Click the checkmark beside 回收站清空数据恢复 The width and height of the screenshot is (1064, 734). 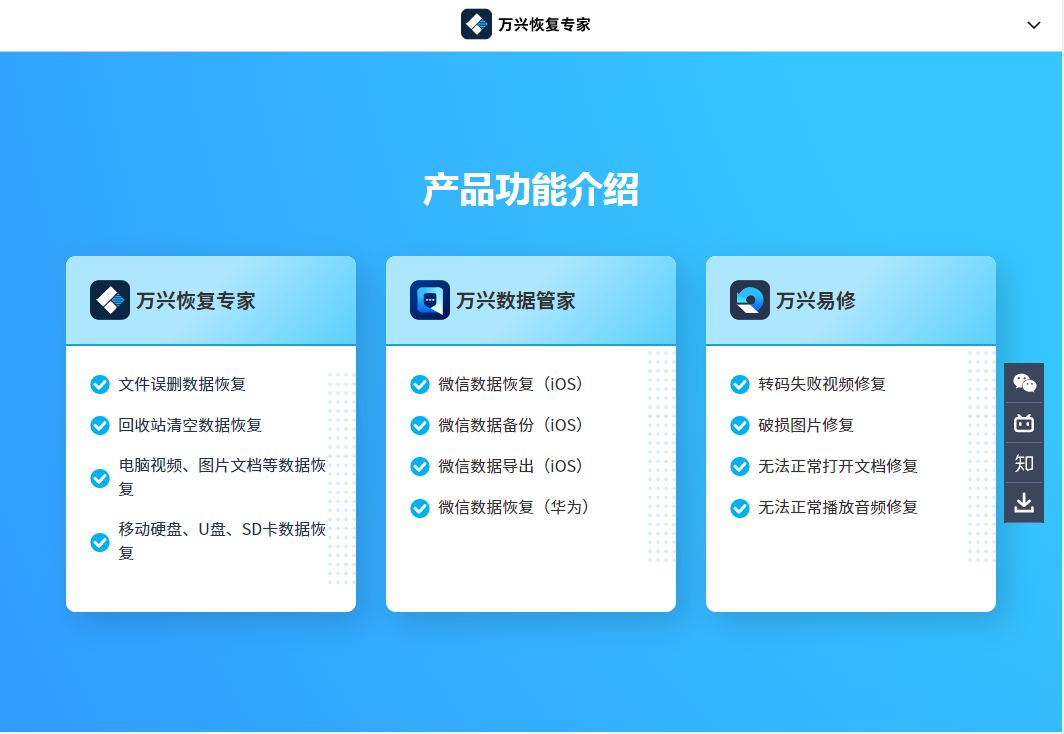click(x=100, y=424)
